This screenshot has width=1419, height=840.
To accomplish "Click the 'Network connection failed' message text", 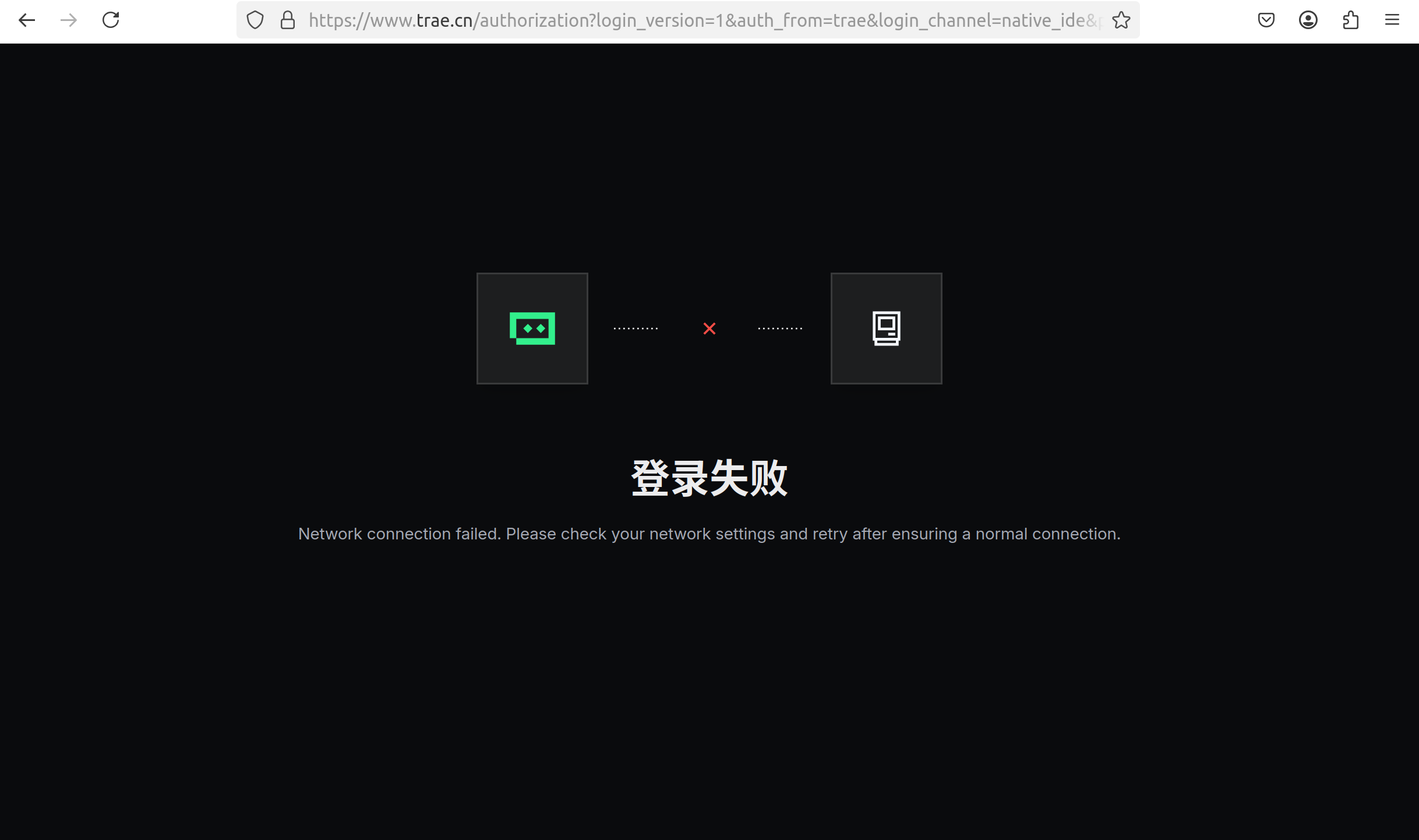I will pos(709,534).
